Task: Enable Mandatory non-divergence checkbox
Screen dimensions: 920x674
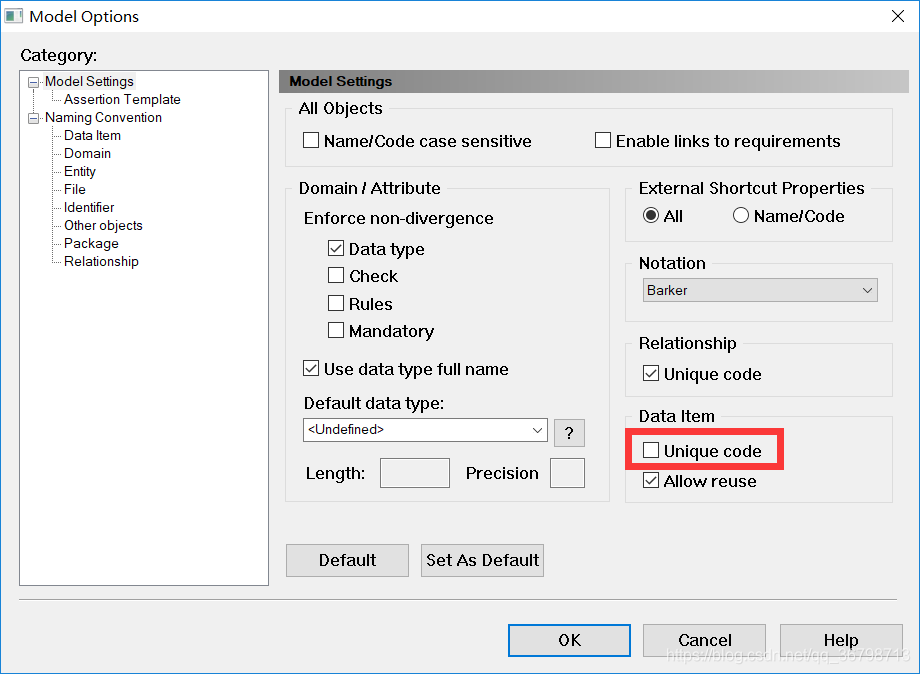Action: [336, 331]
